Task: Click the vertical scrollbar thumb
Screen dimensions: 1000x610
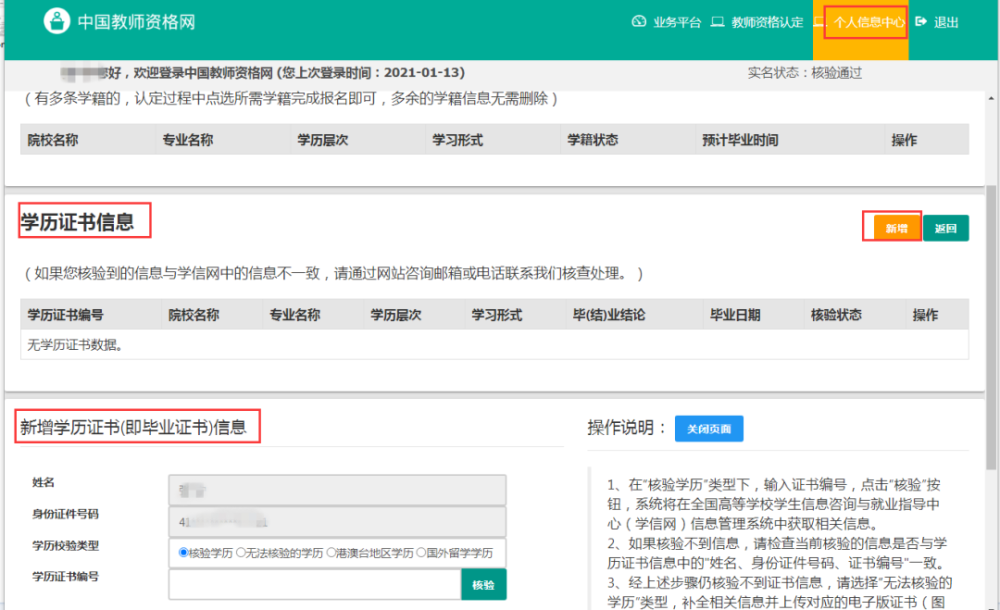Action: (x=991, y=329)
